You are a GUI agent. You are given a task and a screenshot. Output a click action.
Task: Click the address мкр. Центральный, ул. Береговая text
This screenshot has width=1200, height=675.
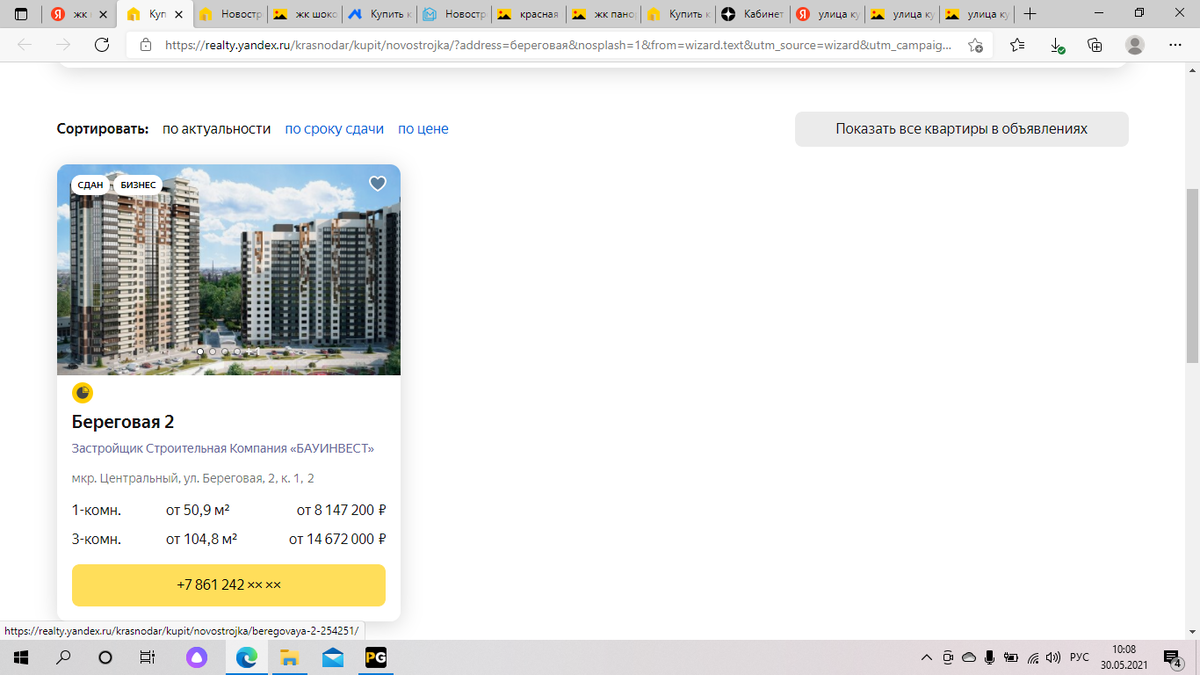(193, 479)
